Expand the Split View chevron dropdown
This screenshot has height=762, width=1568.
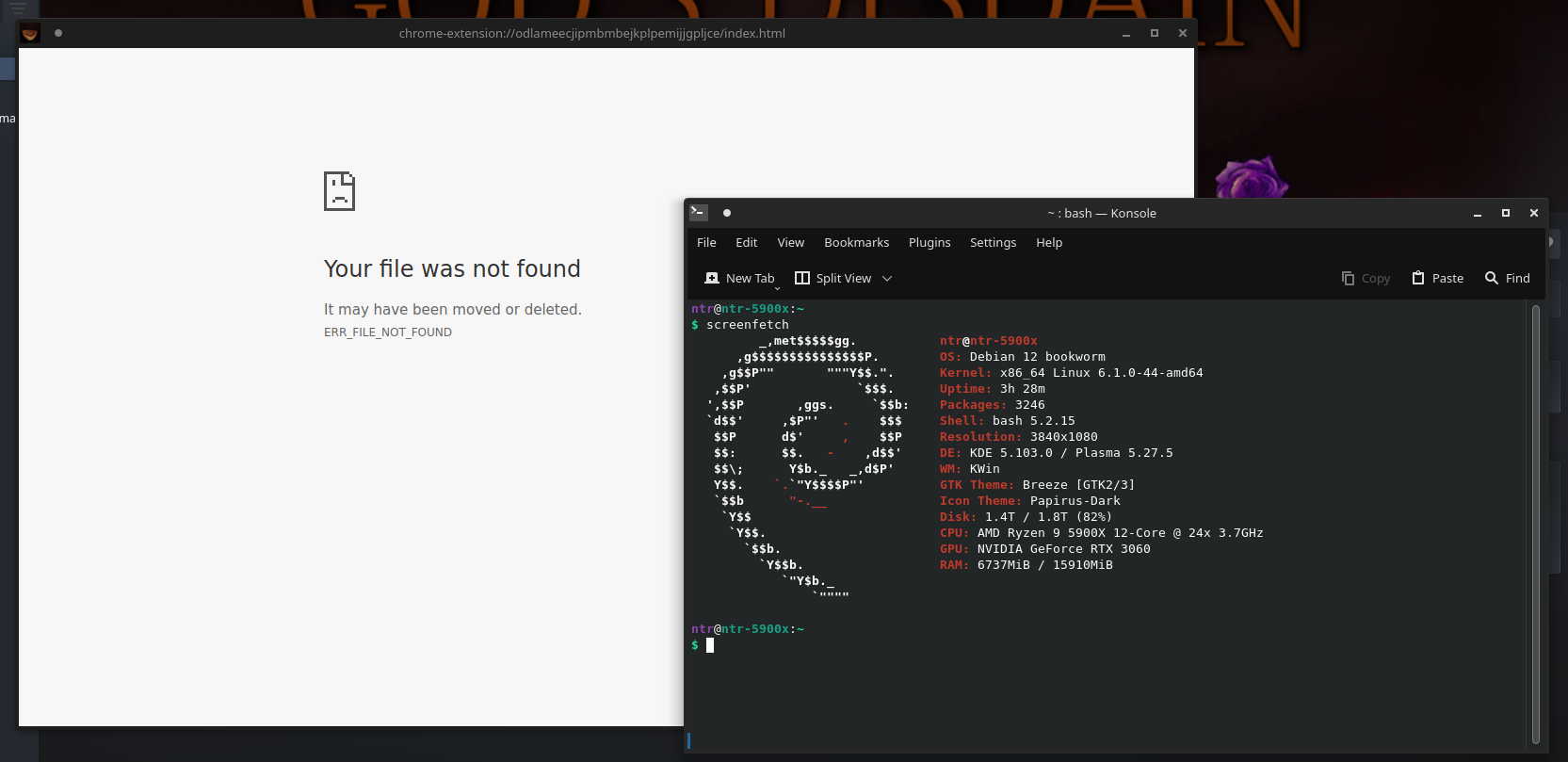point(887,278)
